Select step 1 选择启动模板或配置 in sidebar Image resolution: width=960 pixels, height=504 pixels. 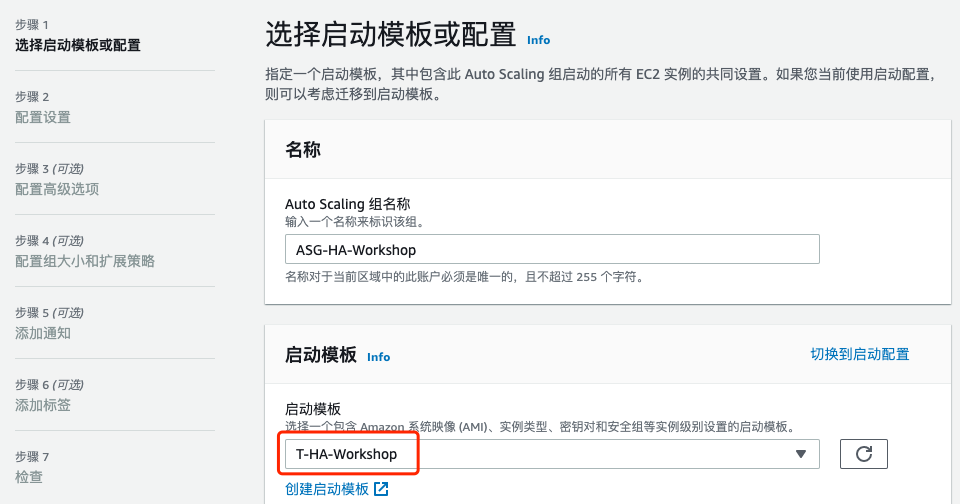[78, 45]
